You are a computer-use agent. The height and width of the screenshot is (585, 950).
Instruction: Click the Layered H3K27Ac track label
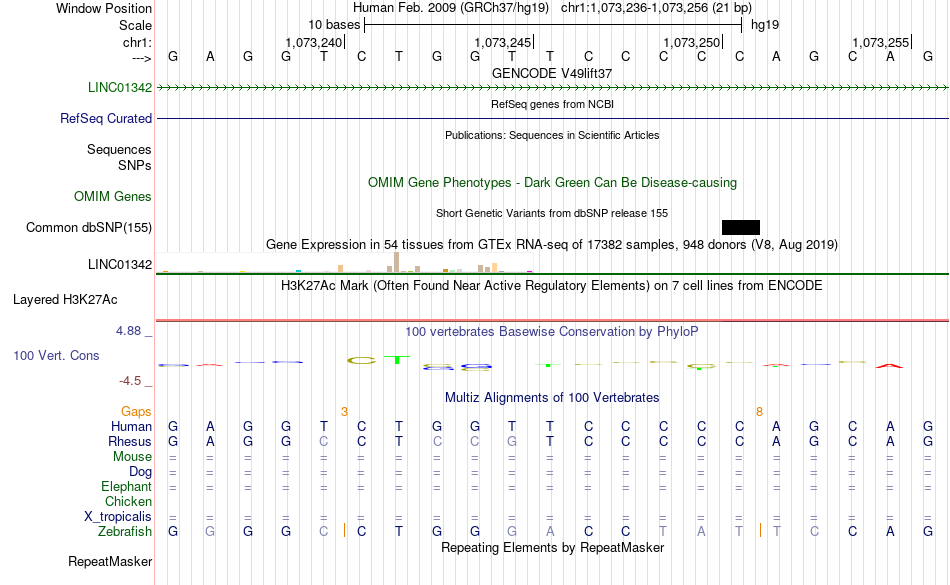pos(65,299)
